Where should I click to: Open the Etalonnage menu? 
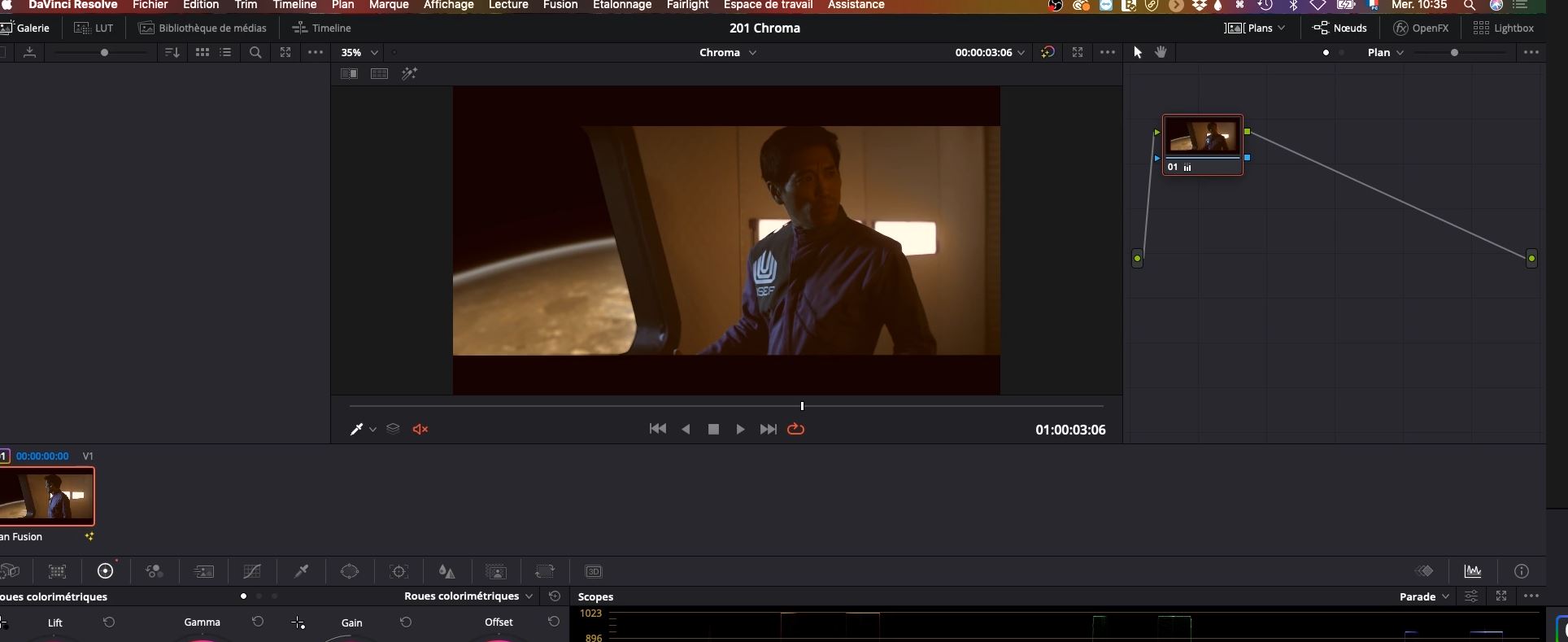point(622,5)
